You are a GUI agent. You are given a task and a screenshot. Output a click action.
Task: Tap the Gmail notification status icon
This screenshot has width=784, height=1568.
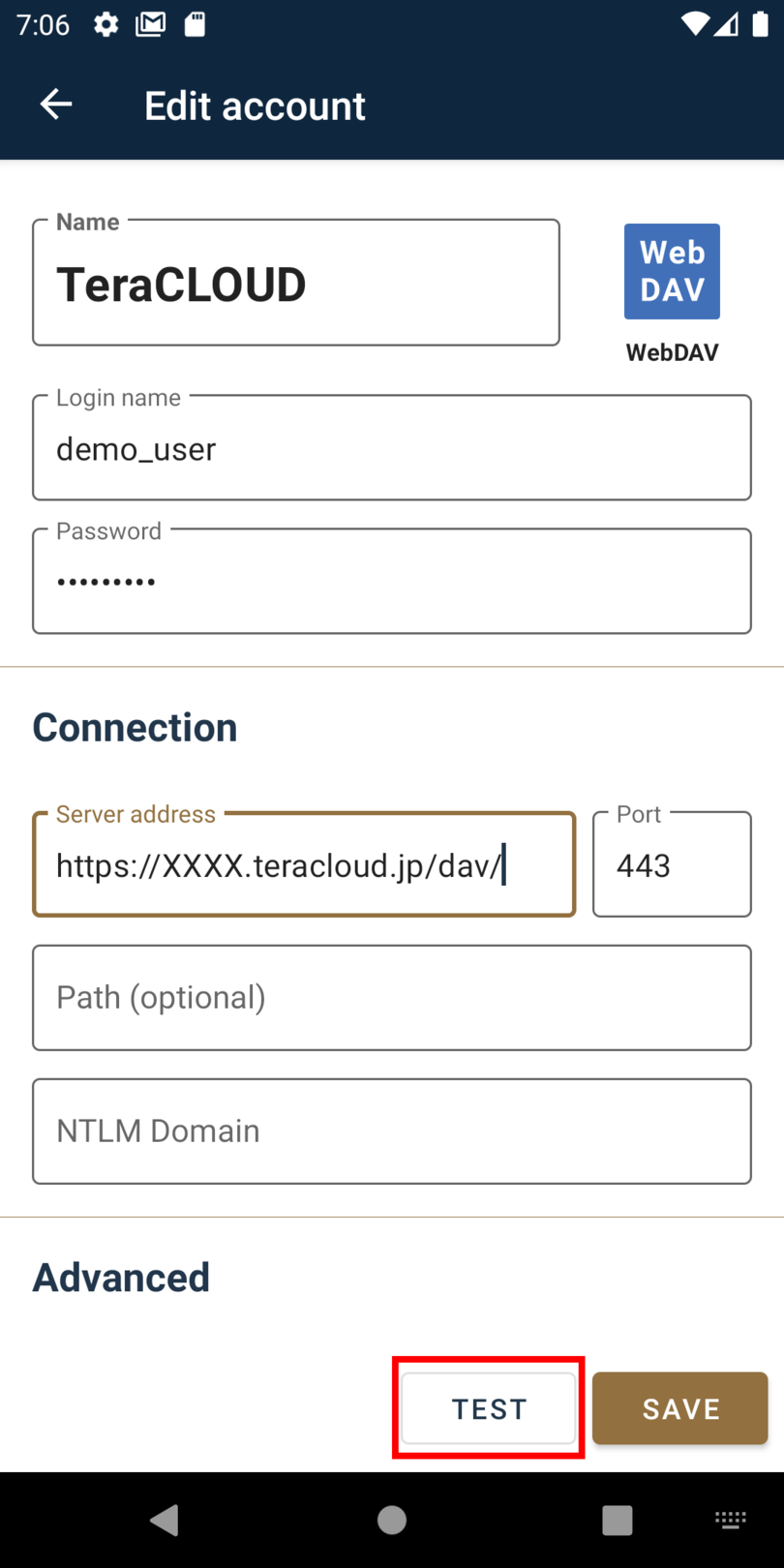click(x=150, y=24)
